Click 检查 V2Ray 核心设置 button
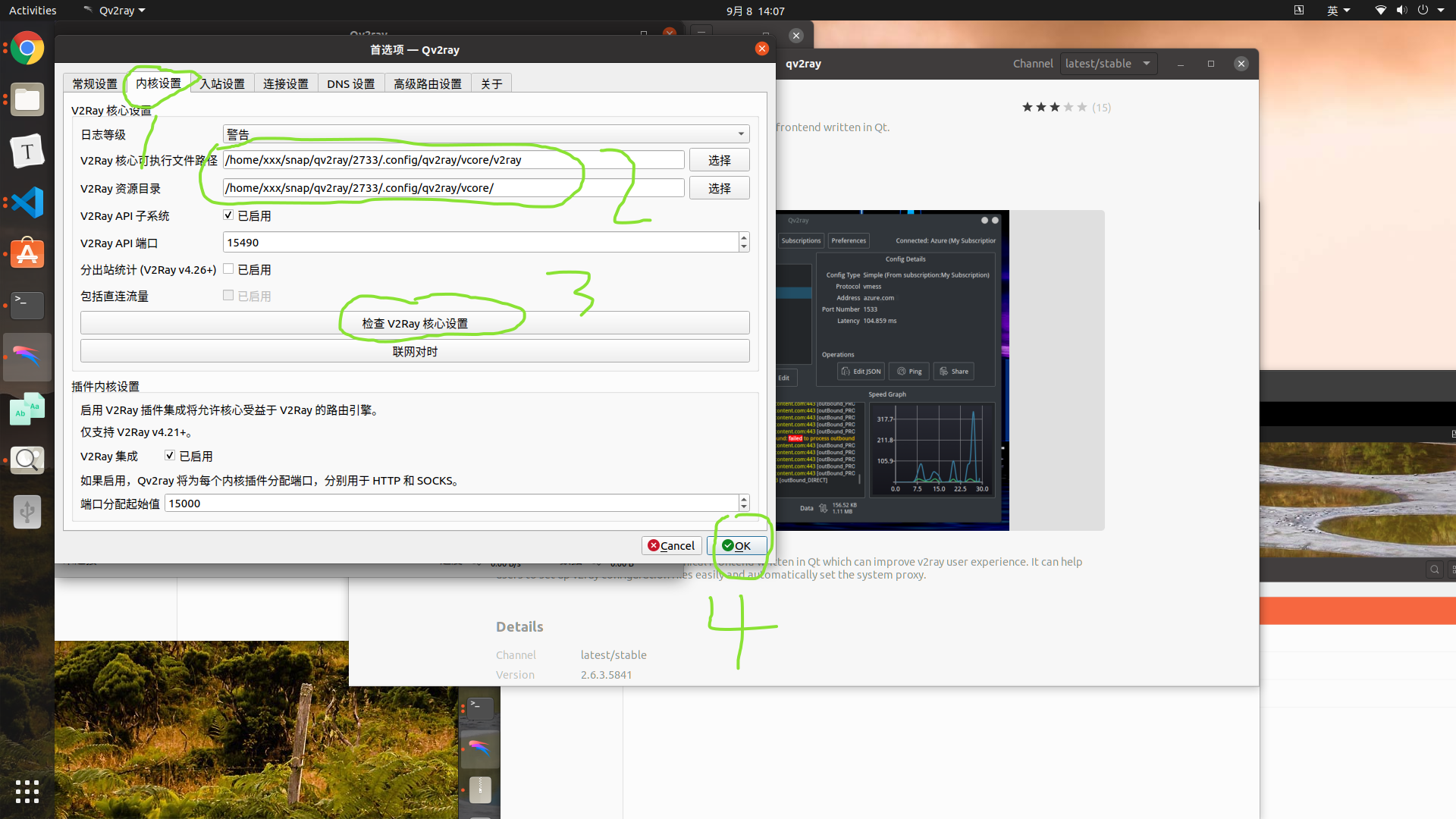The image size is (1456, 819). point(415,323)
